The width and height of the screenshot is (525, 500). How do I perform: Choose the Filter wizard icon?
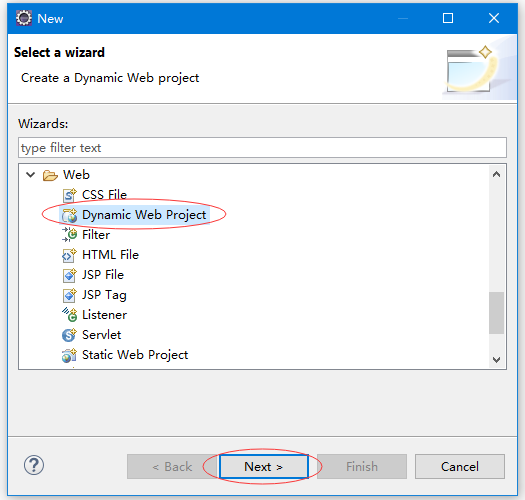(69, 235)
